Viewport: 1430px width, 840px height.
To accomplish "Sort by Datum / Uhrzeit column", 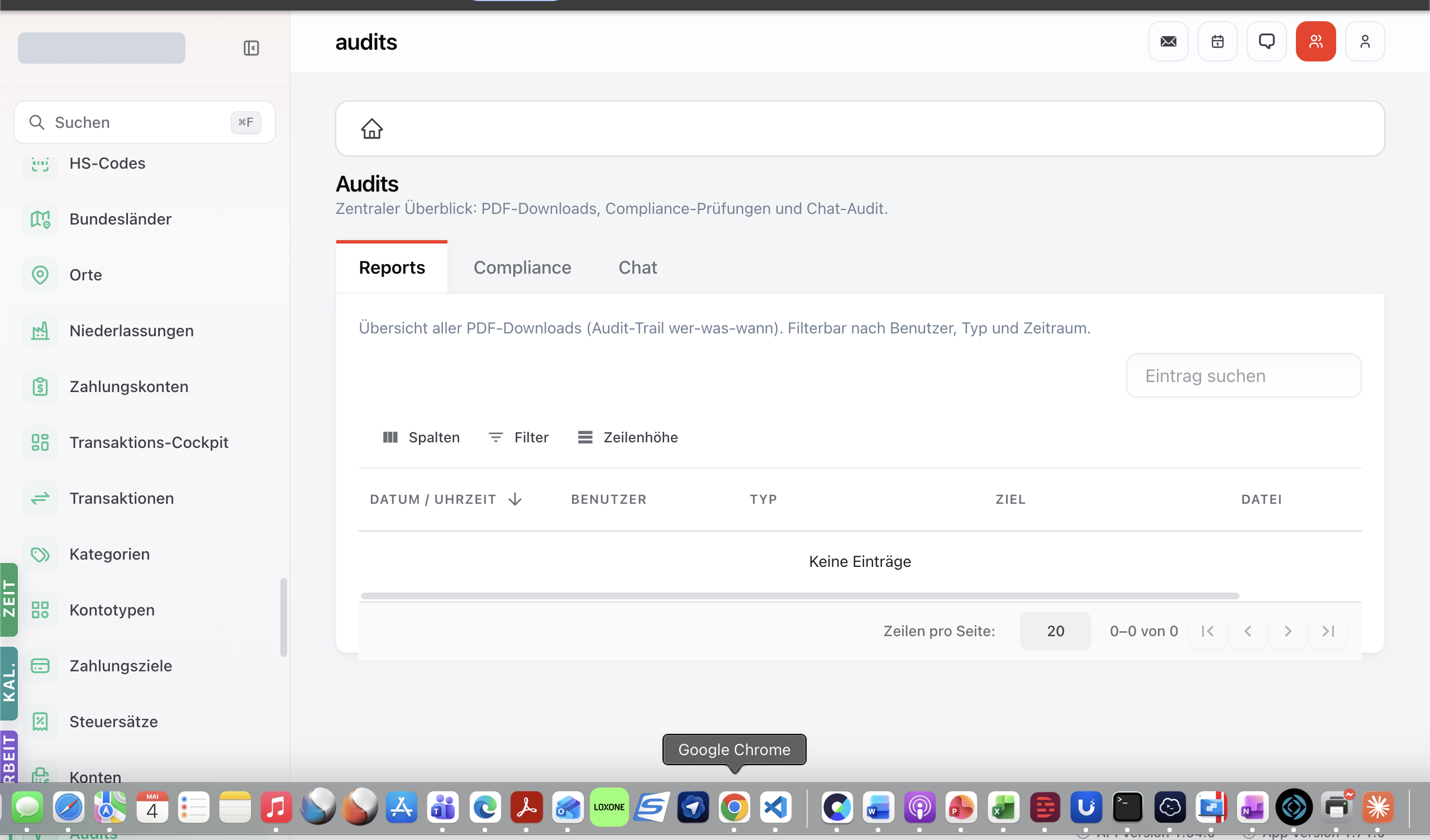I will click(x=433, y=499).
